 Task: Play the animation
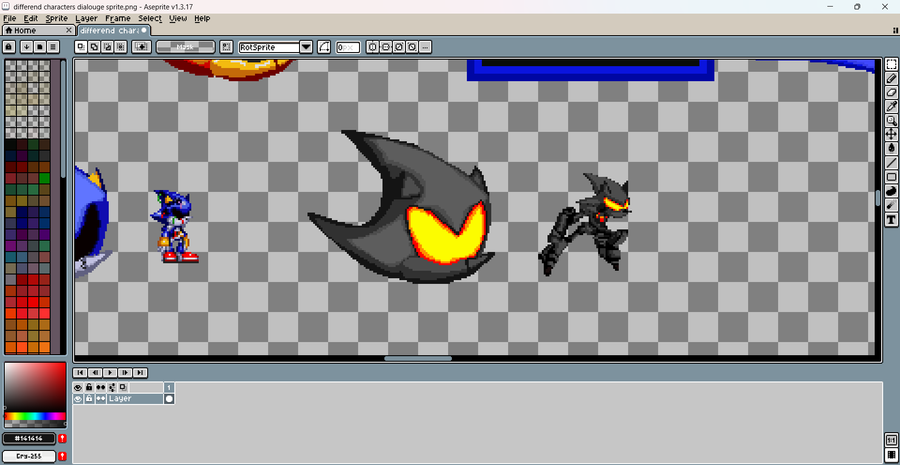click(110, 373)
